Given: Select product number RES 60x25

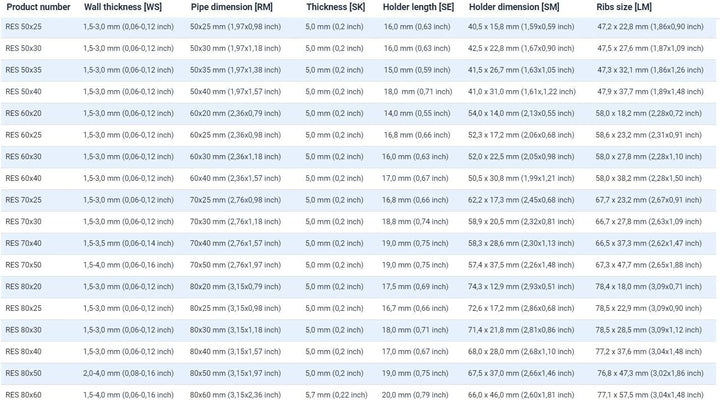Looking at the screenshot, I should point(23,135).
